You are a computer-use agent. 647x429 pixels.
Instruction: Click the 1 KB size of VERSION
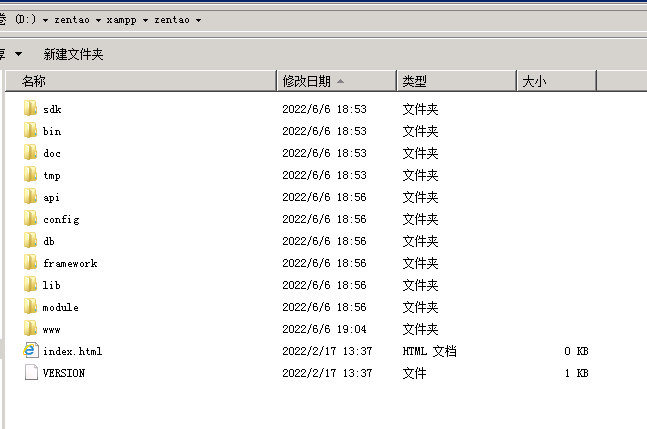tap(576, 373)
